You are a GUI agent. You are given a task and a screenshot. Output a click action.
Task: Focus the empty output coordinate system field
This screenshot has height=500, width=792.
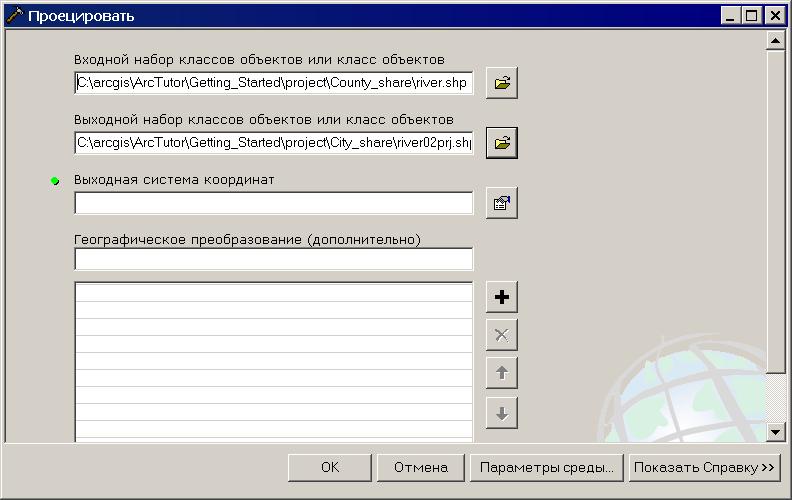[273, 203]
